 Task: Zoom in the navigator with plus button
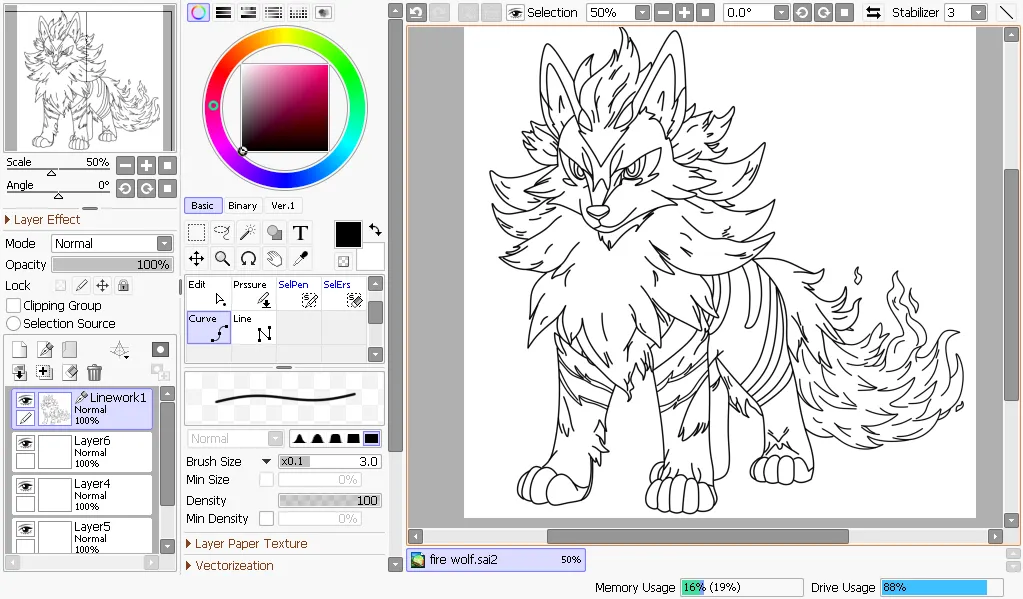[x=147, y=166]
